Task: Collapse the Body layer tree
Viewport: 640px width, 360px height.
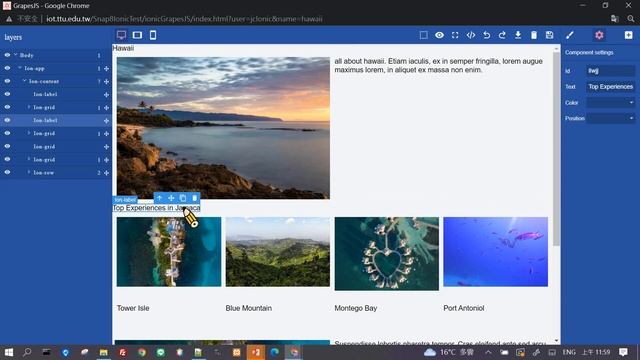Action: [16, 55]
